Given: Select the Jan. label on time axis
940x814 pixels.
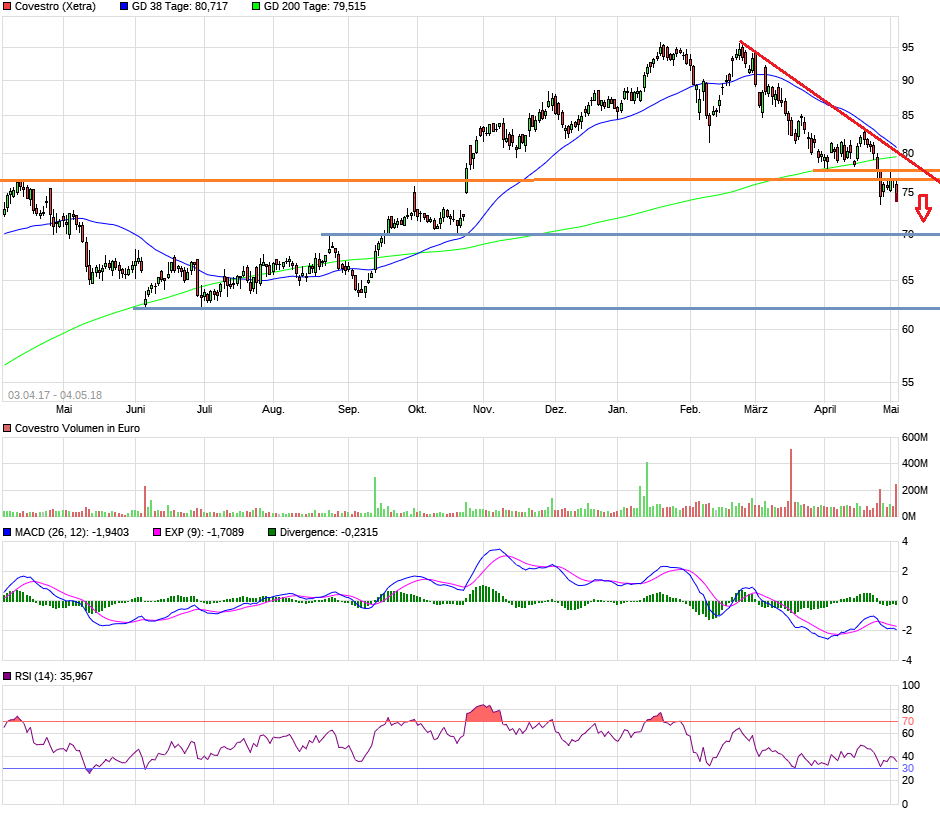Looking at the screenshot, I should [x=618, y=409].
